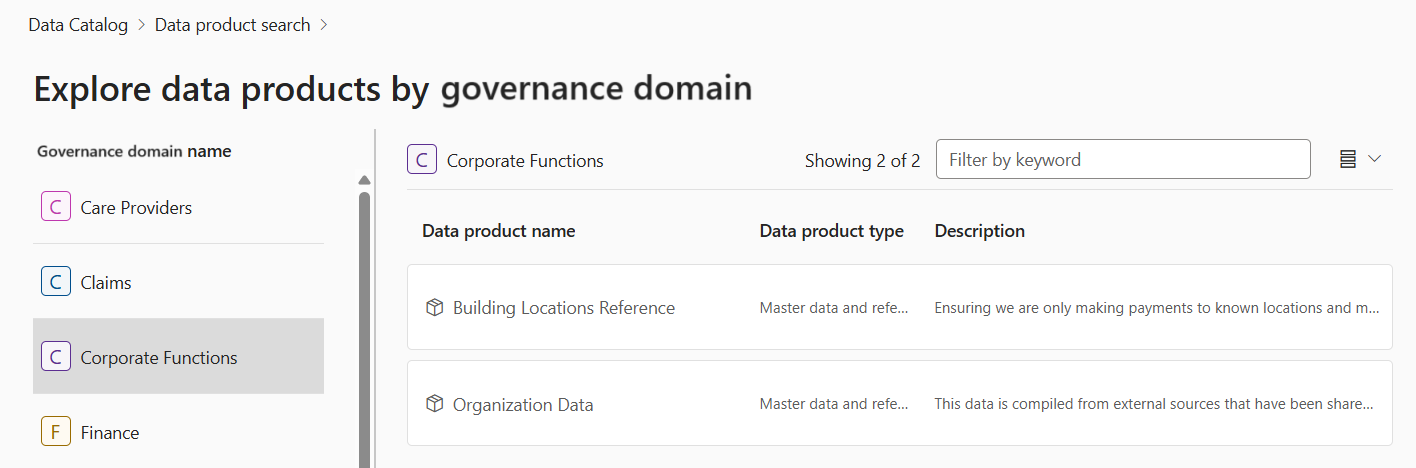The width and height of the screenshot is (1416, 468).
Task: Go to Data product search breadcrumb
Action: pos(232,25)
